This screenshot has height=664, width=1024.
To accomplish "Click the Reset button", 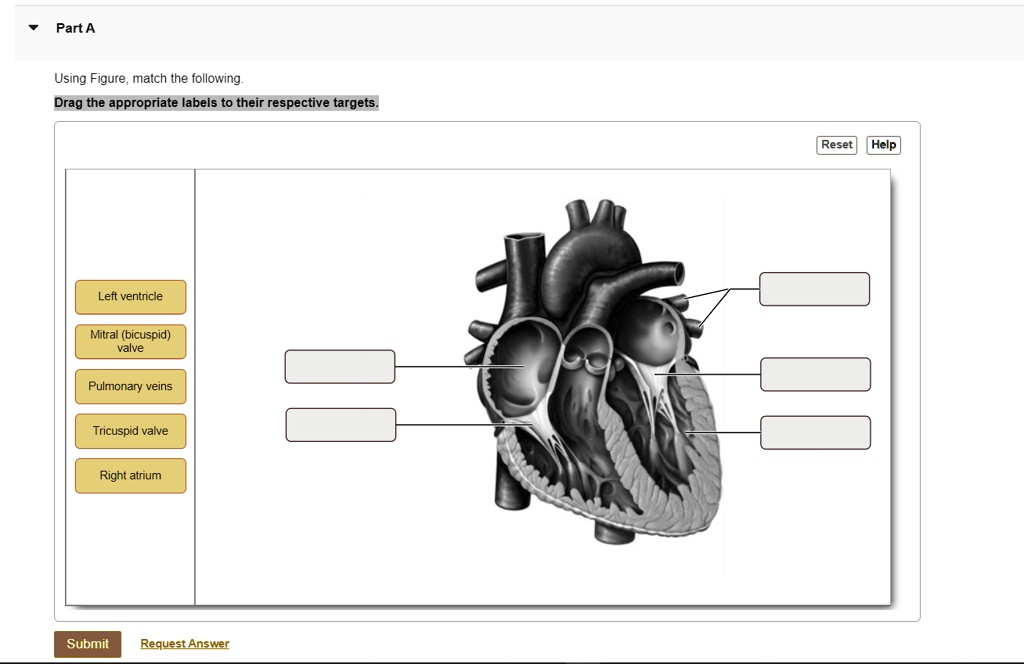I will pos(836,144).
